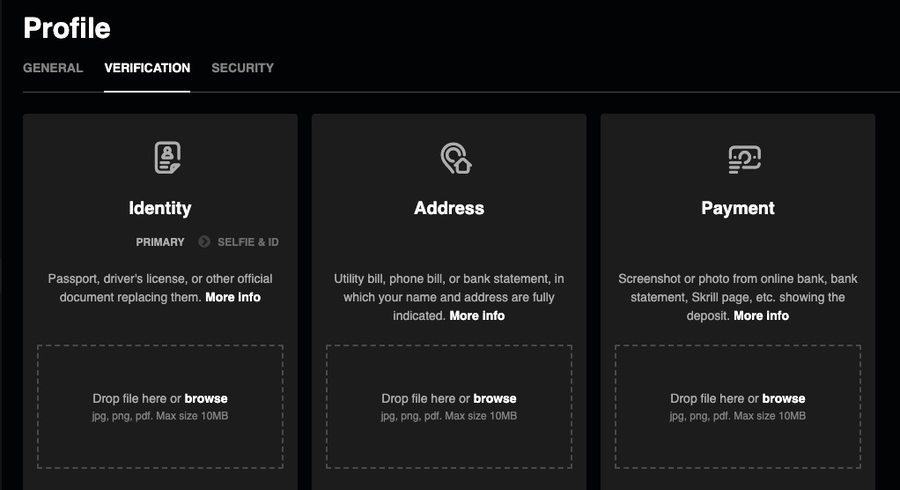
Task: Click file format note in Address drop zone
Action: pyautogui.click(x=449, y=416)
